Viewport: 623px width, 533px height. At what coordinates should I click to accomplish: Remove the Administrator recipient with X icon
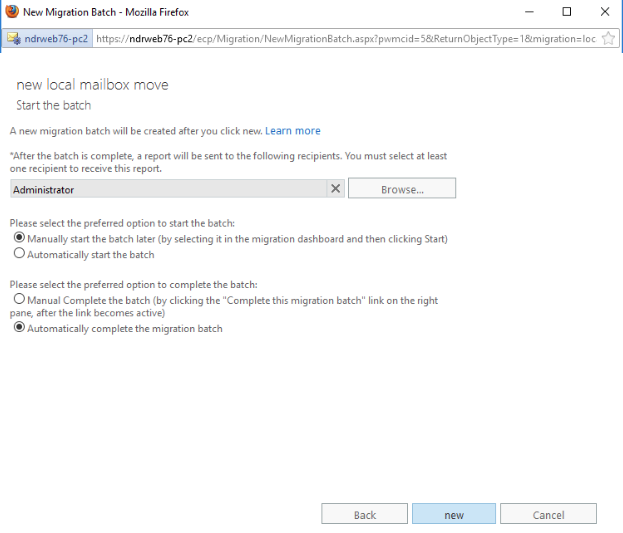coord(336,188)
